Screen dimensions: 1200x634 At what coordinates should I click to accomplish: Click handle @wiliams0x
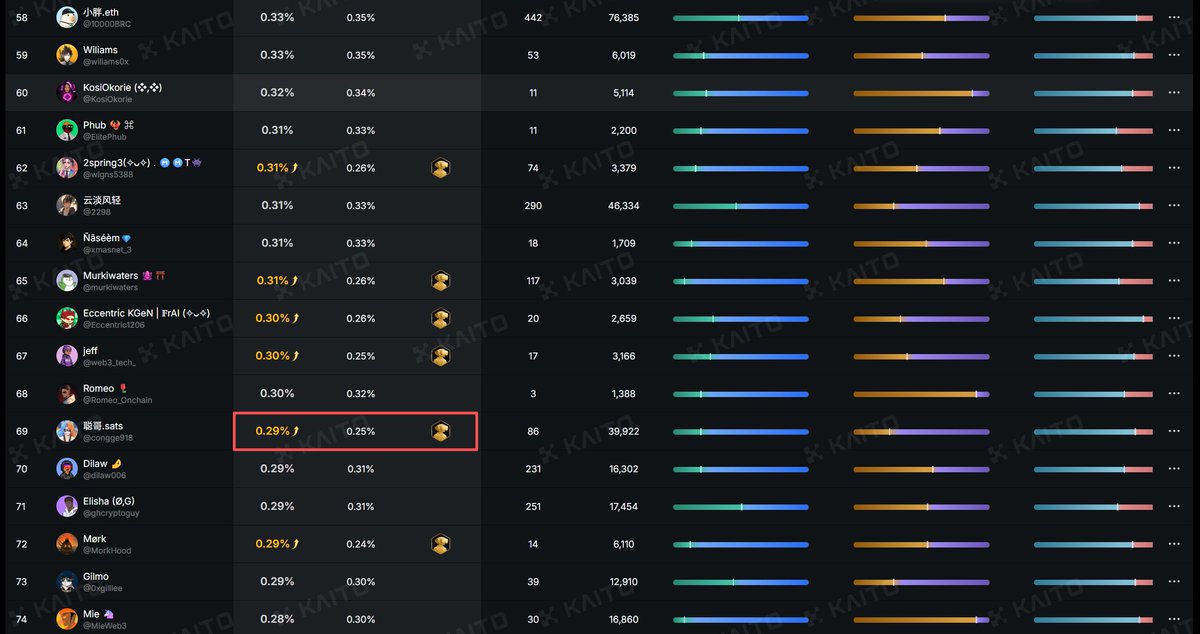(106, 62)
